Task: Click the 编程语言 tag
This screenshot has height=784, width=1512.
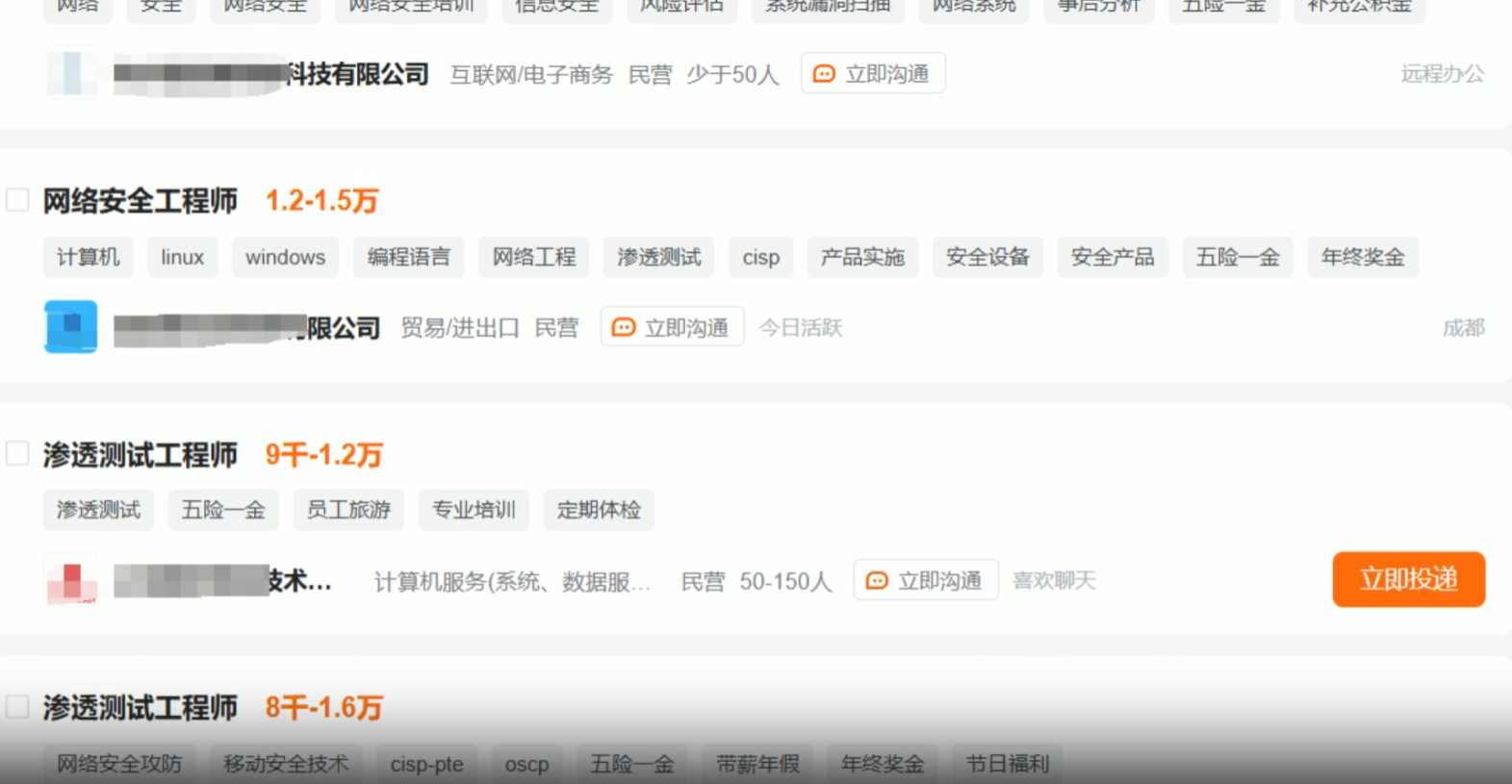Action: (408, 257)
